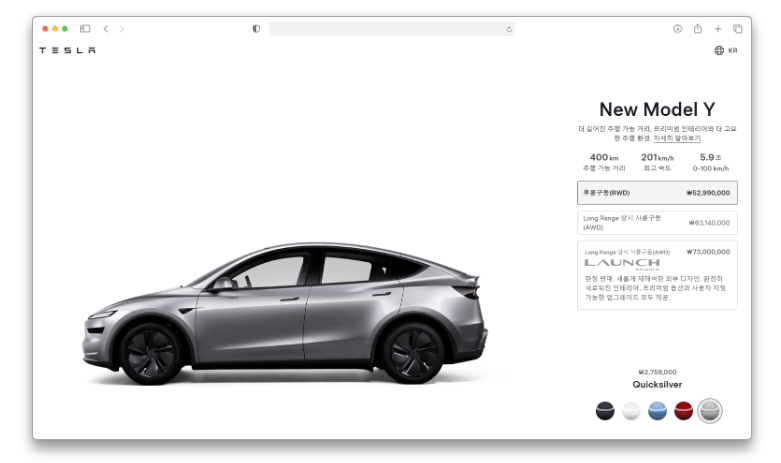Click the 201 km/h top speed value
The width and height of the screenshot is (781, 463).
click(657, 157)
